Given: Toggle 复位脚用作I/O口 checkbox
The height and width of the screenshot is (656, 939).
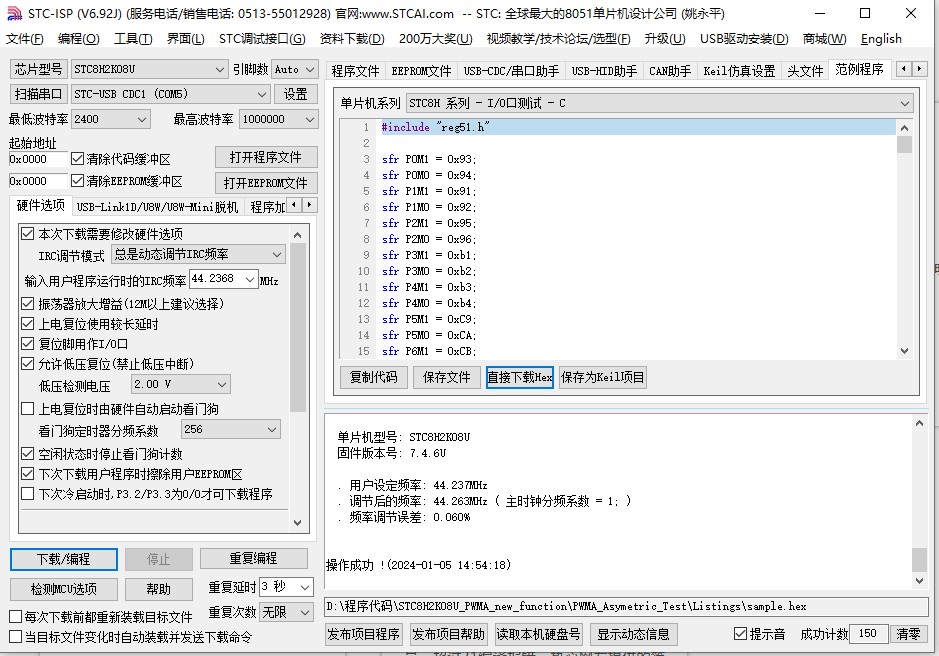Looking at the screenshot, I should tap(28, 344).
